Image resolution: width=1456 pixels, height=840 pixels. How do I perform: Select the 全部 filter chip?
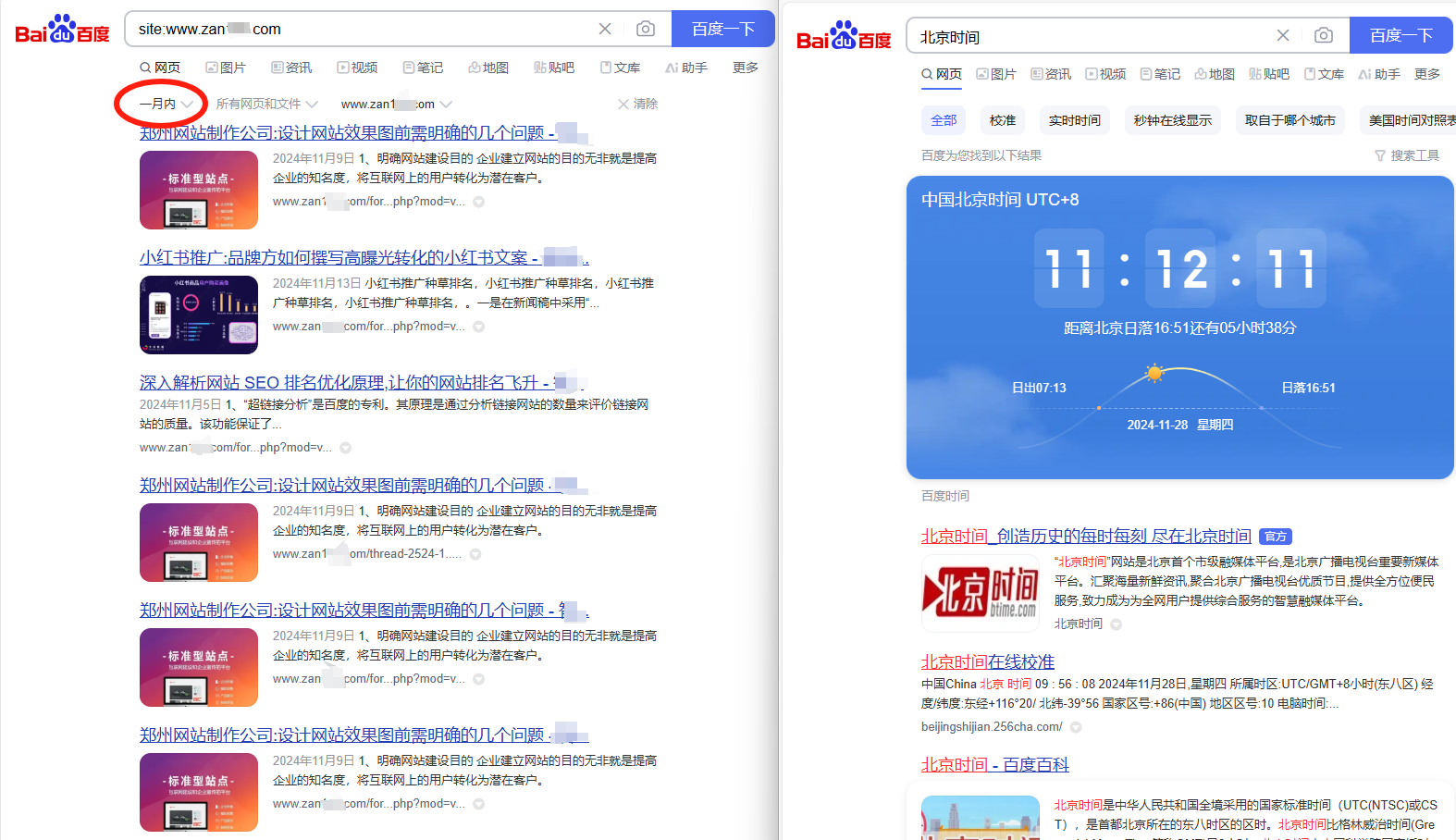(944, 120)
